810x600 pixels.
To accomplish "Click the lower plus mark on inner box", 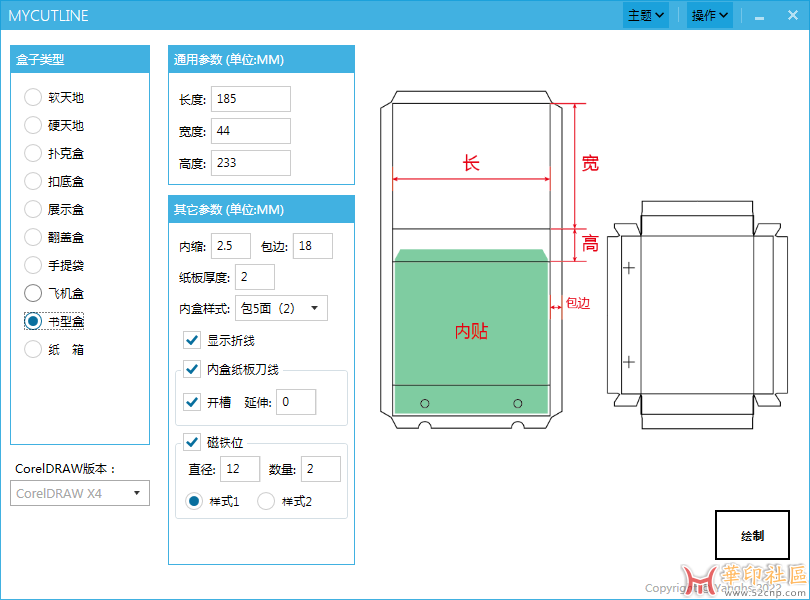I will click(x=629, y=362).
